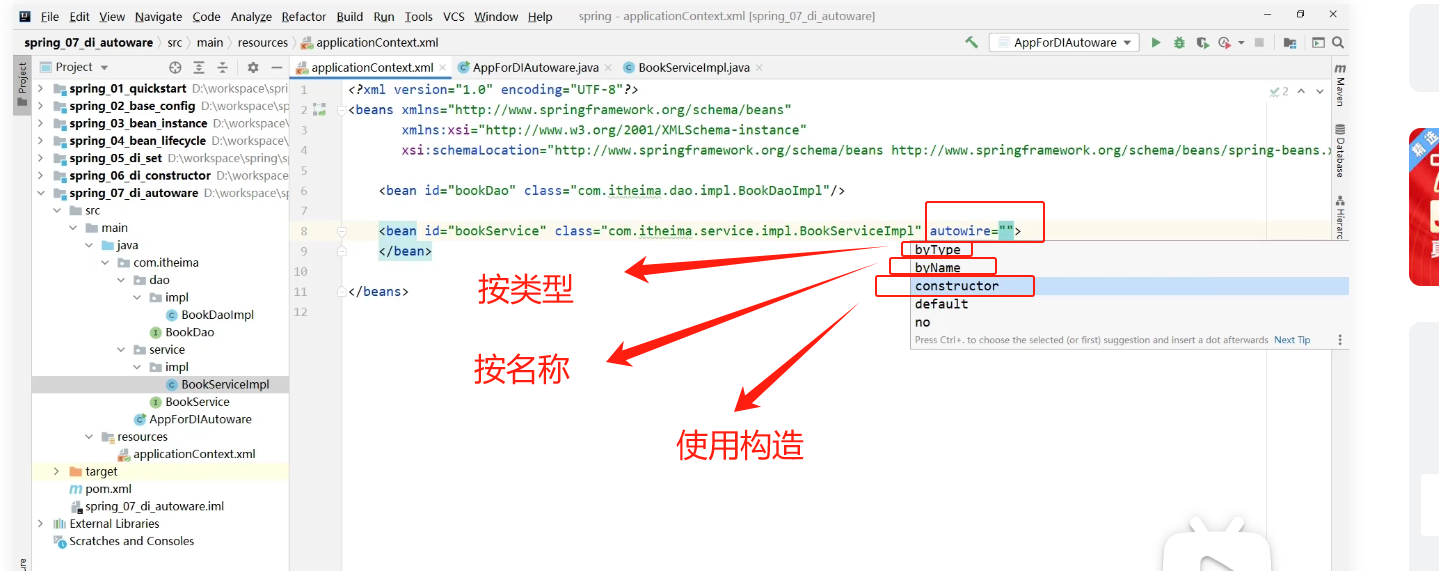This screenshot has height=571, width=1439.
Task: Select no completion suggestion
Action: click(1127, 322)
